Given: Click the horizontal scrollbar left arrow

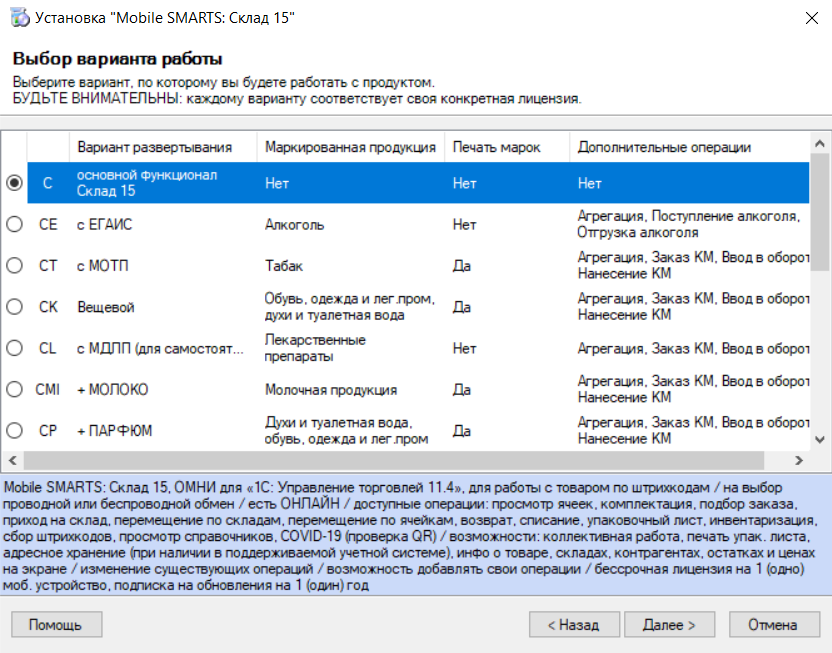Looking at the screenshot, I should (13, 460).
